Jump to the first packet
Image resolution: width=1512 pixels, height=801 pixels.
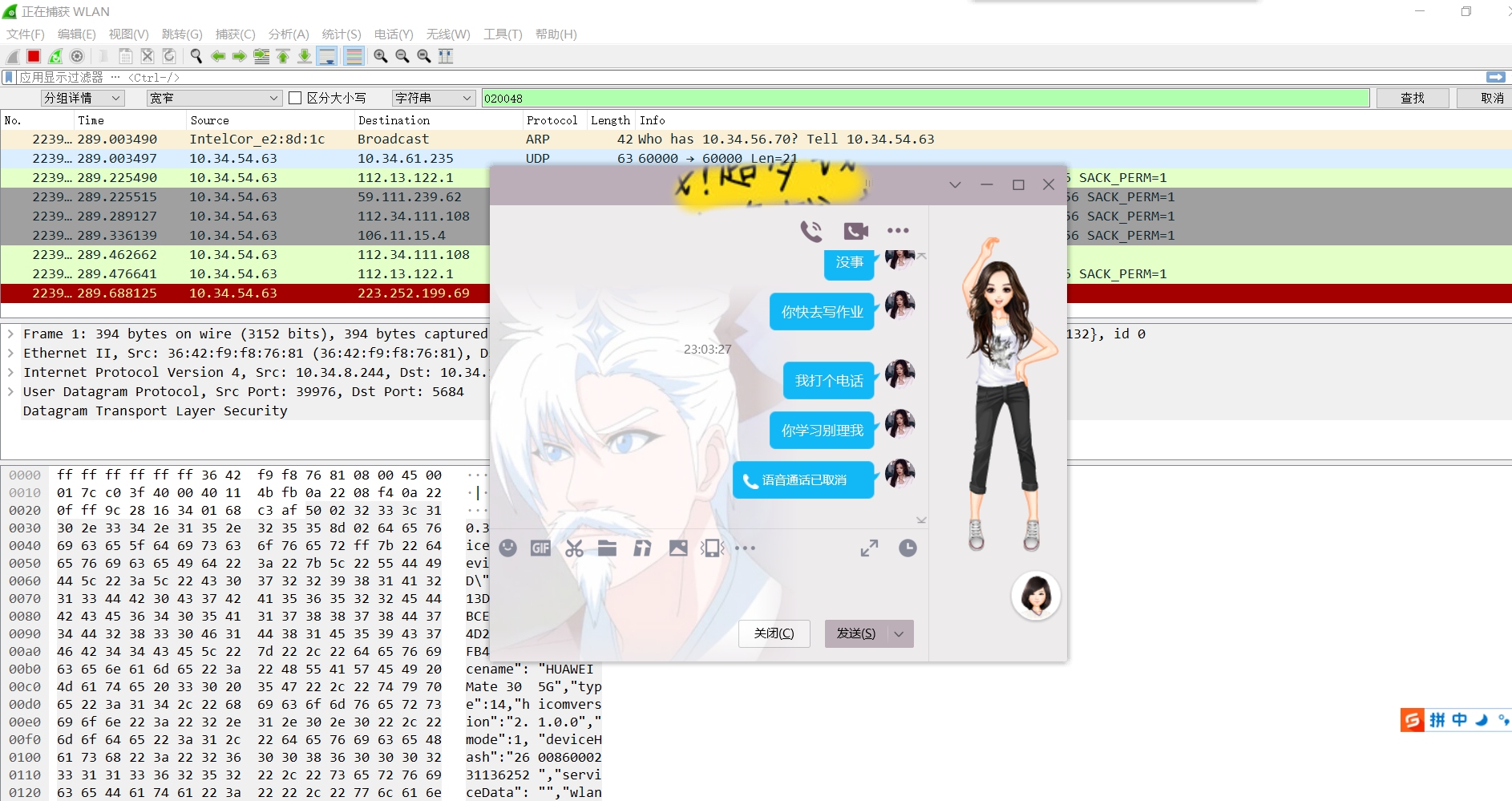click(283, 56)
